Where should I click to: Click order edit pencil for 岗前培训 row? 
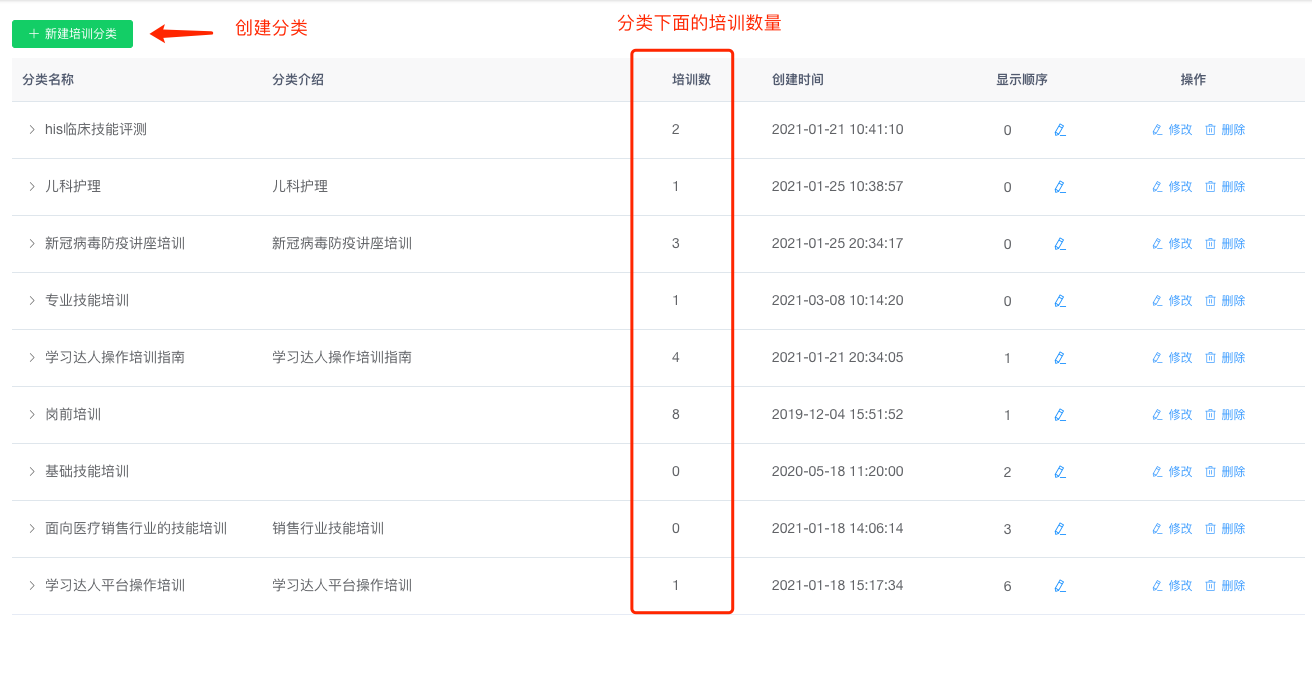(x=1060, y=415)
